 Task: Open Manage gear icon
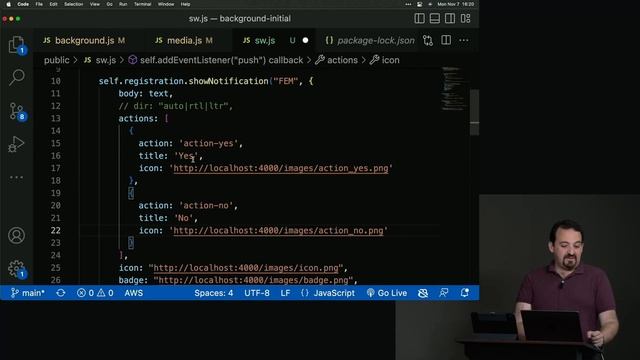tap(17, 269)
